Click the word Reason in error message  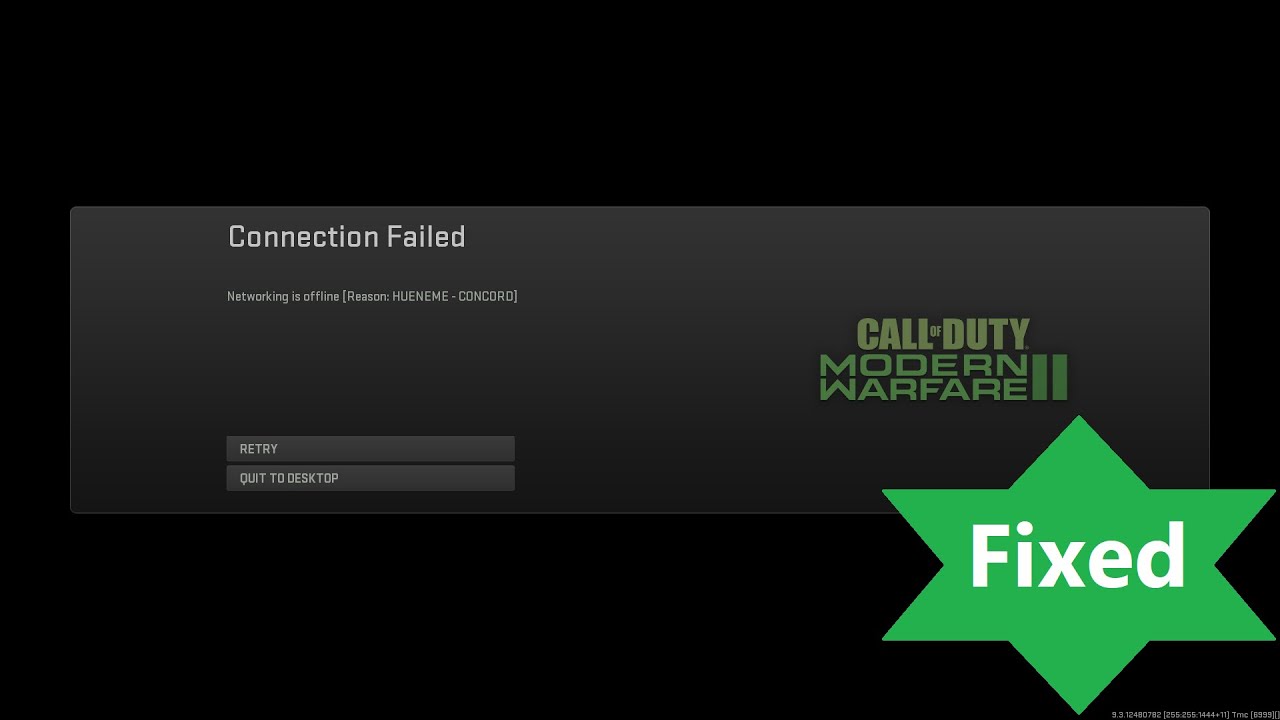366,297
